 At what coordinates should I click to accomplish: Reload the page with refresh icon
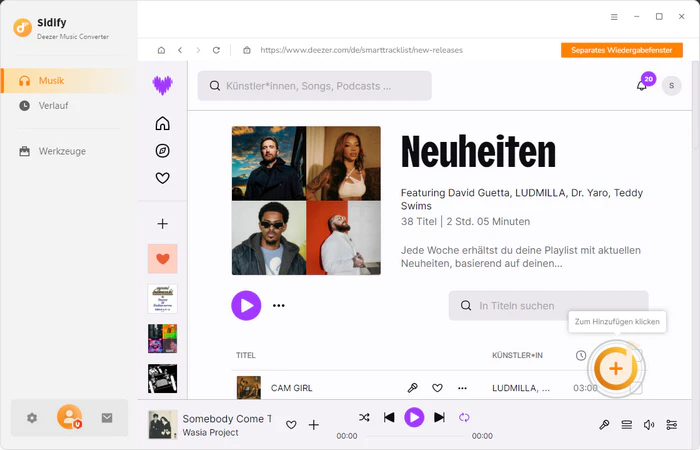pyautogui.click(x=216, y=50)
